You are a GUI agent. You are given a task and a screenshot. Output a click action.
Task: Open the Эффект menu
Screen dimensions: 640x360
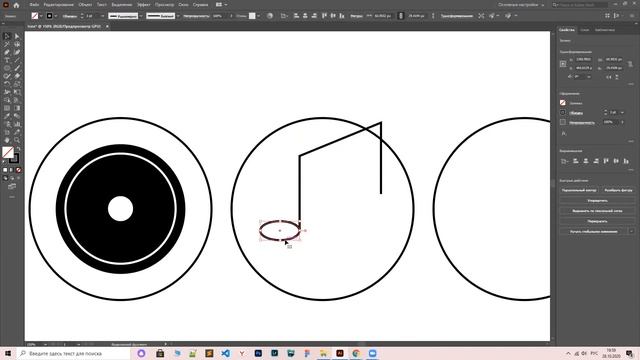pos(144,5)
